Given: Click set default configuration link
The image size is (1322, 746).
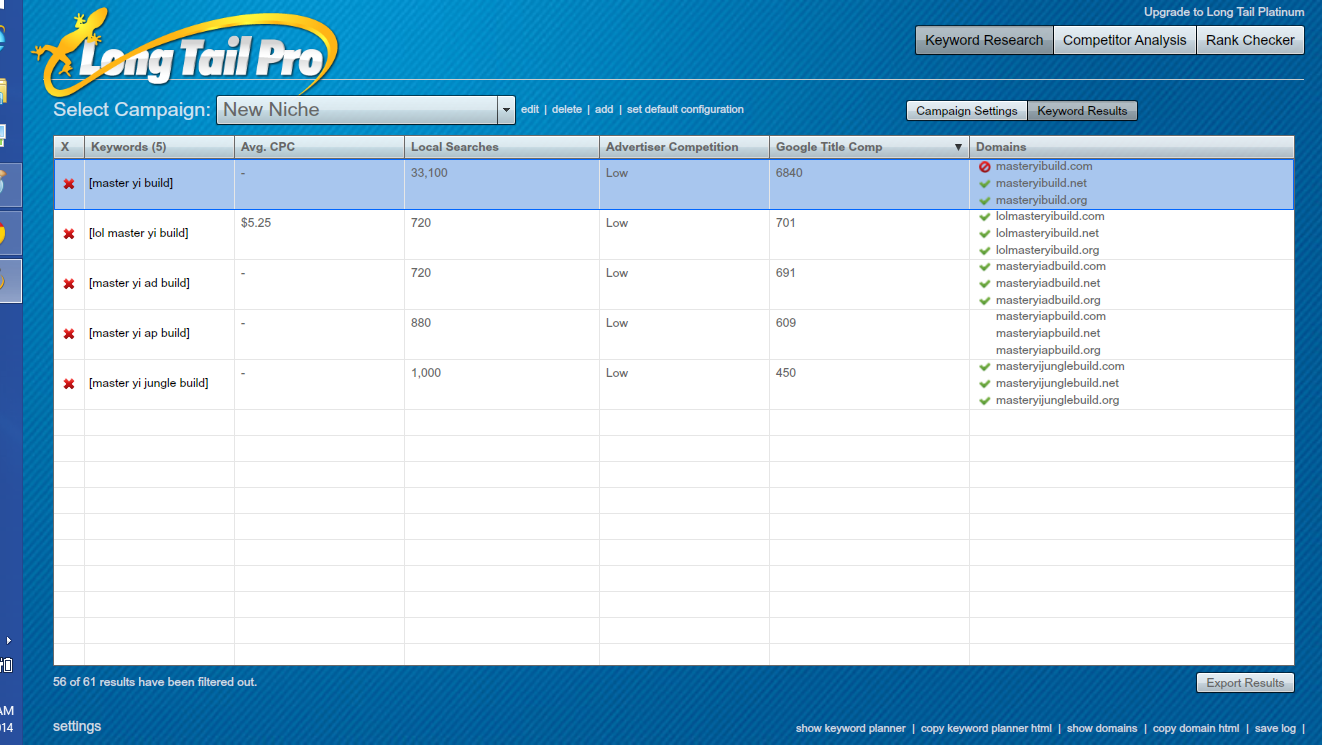Looking at the screenshot, I should (x=685, y=110).
